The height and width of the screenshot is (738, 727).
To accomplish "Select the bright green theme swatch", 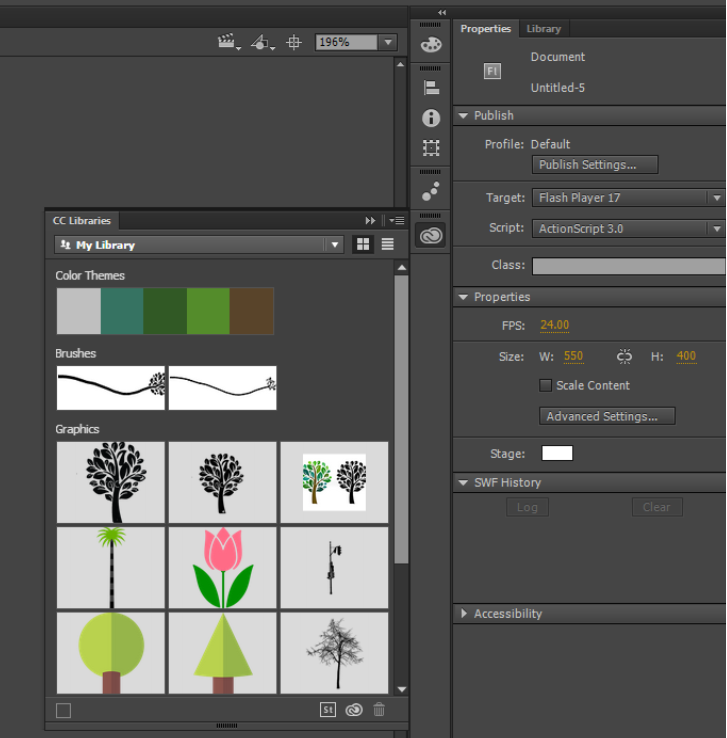I will coord(208,311).
